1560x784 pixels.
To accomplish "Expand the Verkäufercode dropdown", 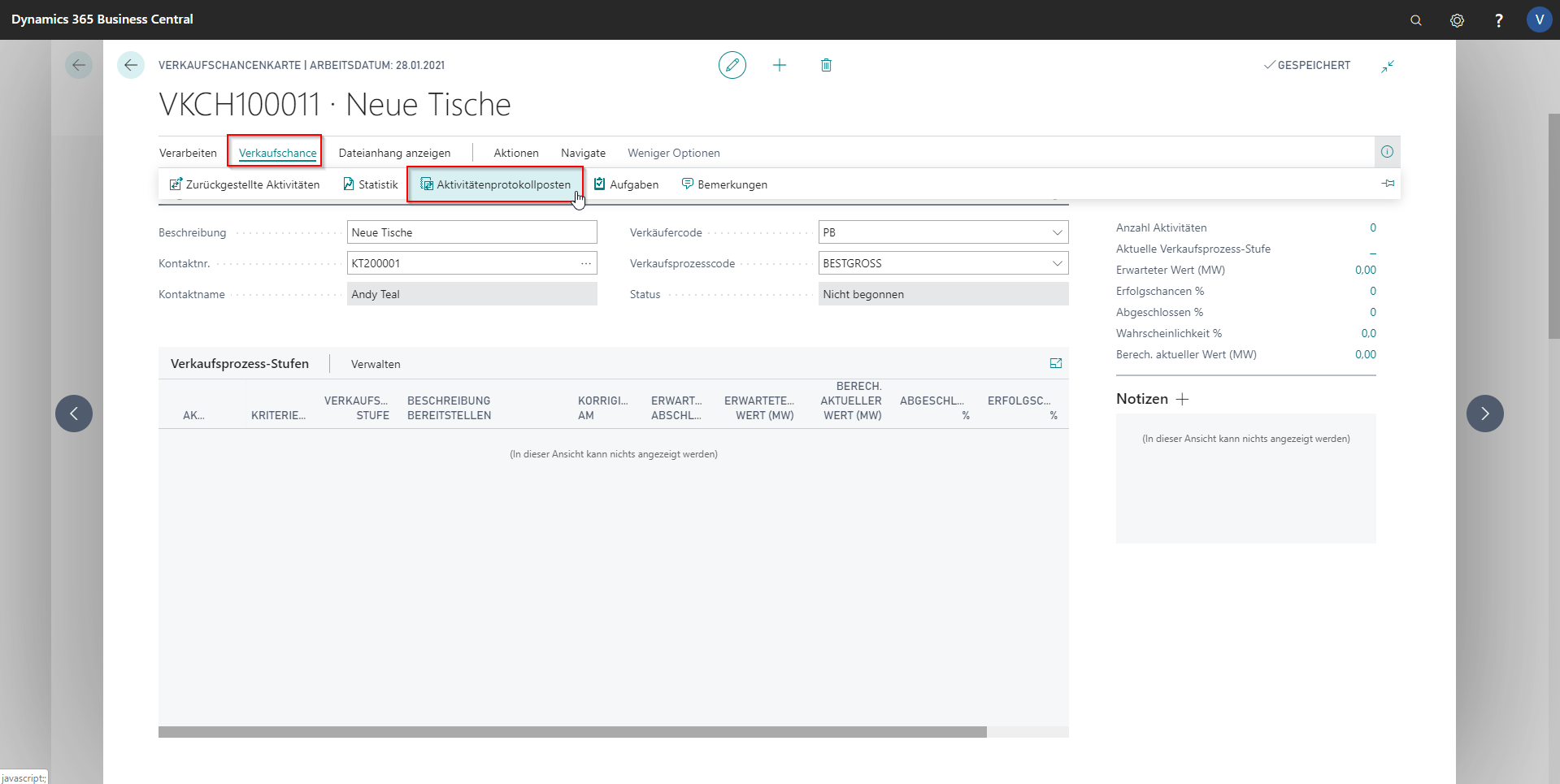I will coord(1058,232).
